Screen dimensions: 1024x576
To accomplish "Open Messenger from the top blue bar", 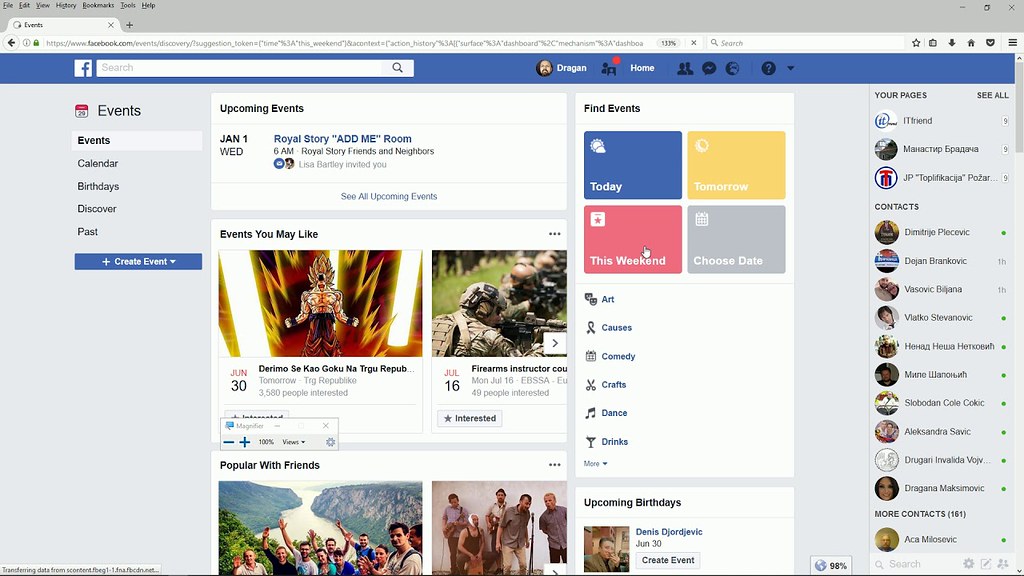I will click(708, 67).
